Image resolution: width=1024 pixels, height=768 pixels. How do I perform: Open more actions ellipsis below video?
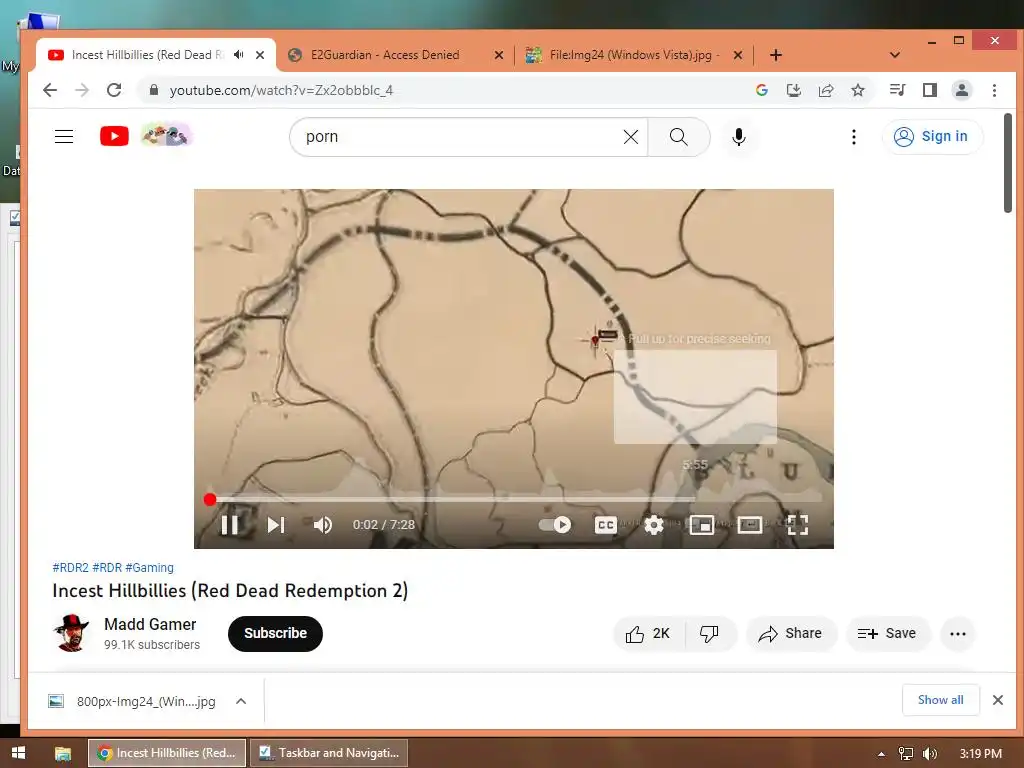[x=957, y=633]
